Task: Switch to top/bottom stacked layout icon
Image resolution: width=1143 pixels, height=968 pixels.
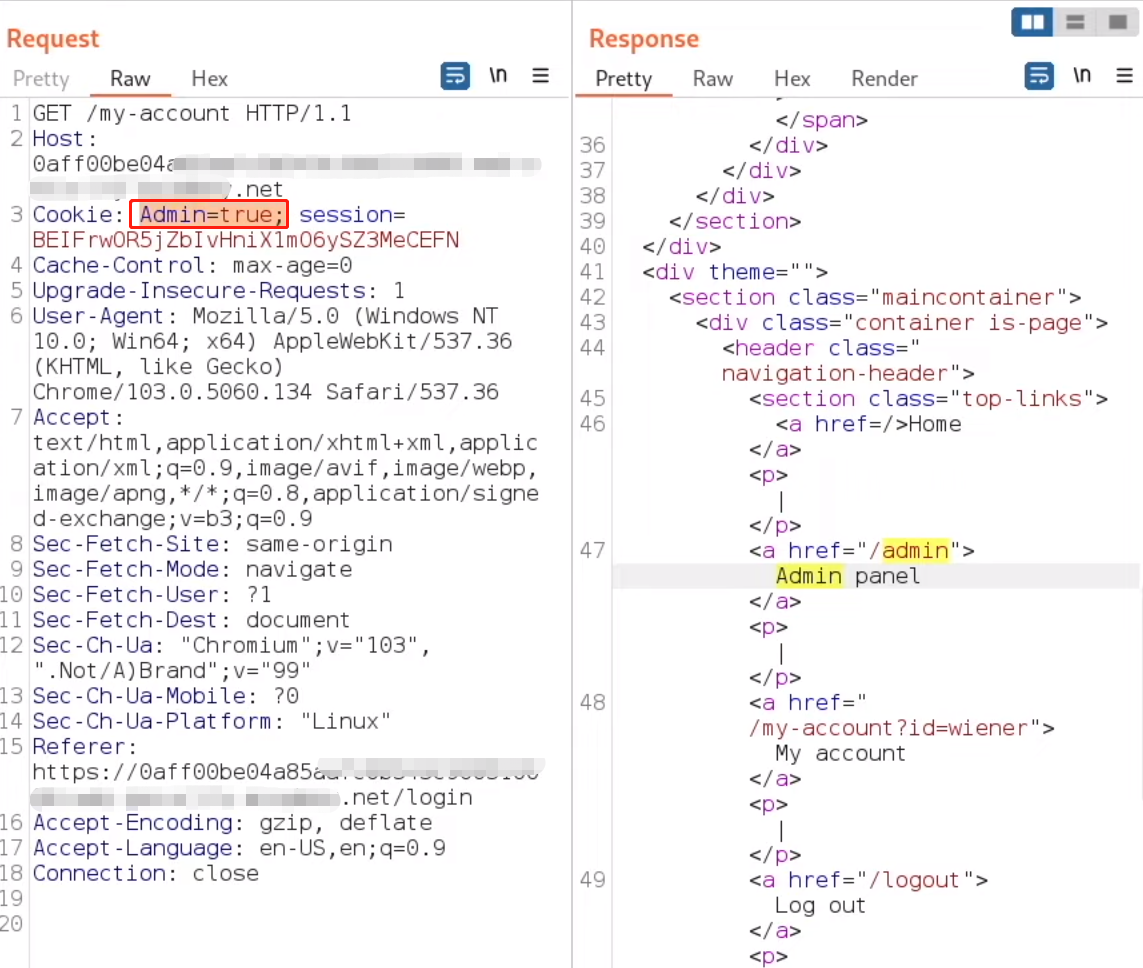Action: click(x=1075, y=21)
